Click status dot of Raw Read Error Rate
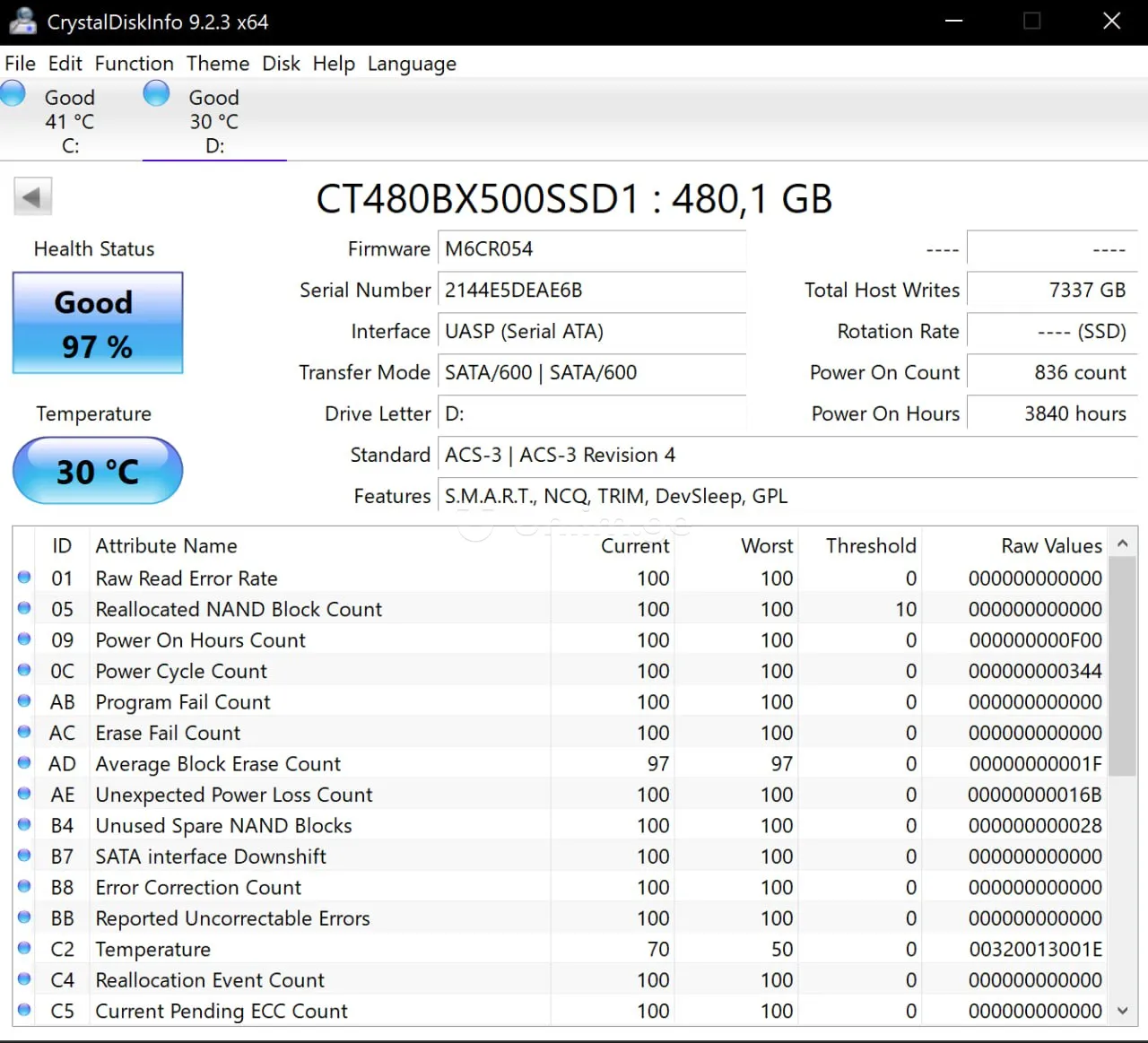Image resolution: width=1148 pixels, height=1043 pixels. [x=24, y=577]
